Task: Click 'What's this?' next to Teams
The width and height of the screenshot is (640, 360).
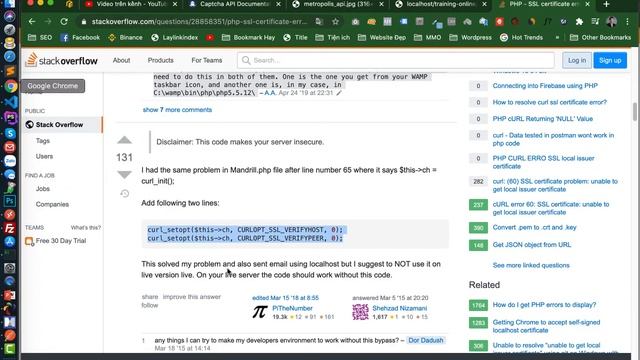Action: coord(86,228)
